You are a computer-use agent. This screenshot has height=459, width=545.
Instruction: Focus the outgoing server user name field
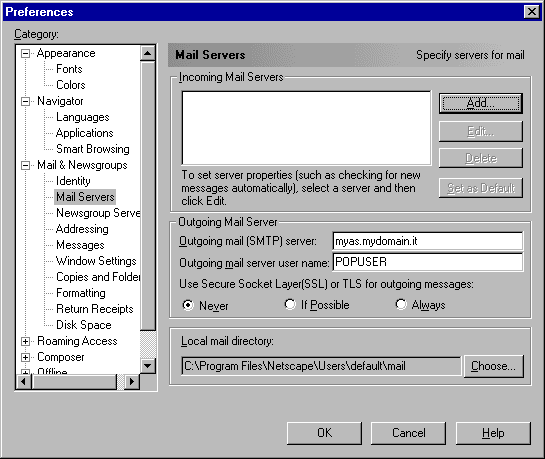pos(428,262)
